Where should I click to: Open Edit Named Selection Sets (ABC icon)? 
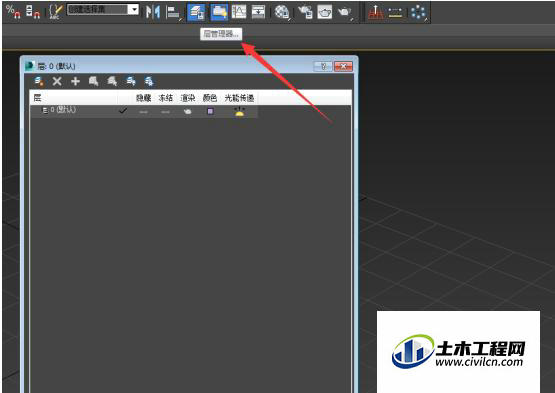pos(56,12)
